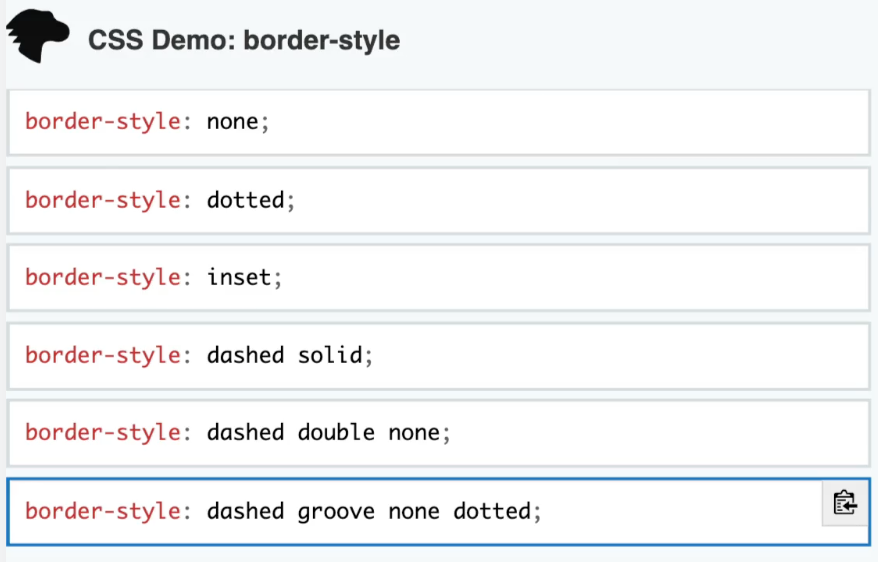Click the MDN dinosaur logo

coord(38,36)
